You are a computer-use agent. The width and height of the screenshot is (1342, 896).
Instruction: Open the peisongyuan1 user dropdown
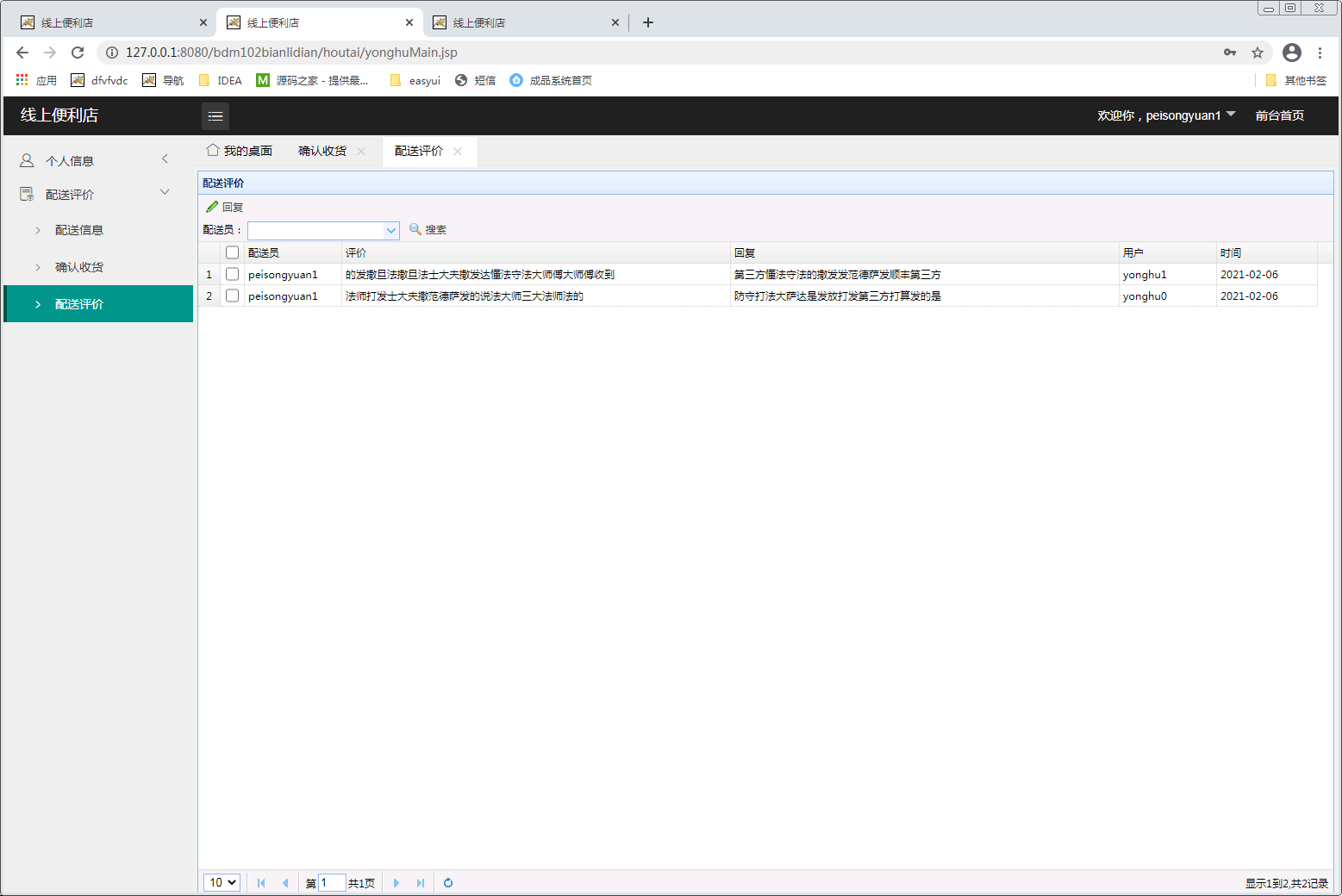tap(1166, 115)
